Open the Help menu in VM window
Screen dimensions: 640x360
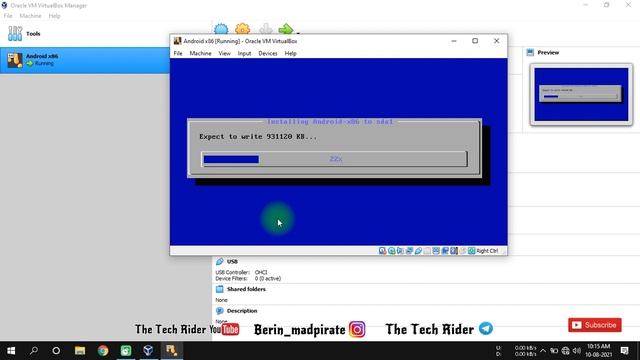[291, 53]
